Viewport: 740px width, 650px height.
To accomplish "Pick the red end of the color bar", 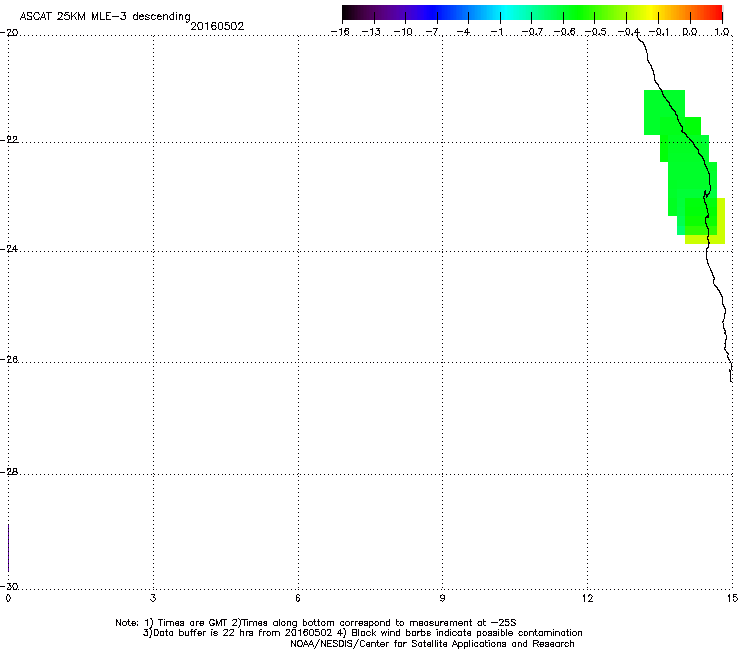I will point(716,13).
